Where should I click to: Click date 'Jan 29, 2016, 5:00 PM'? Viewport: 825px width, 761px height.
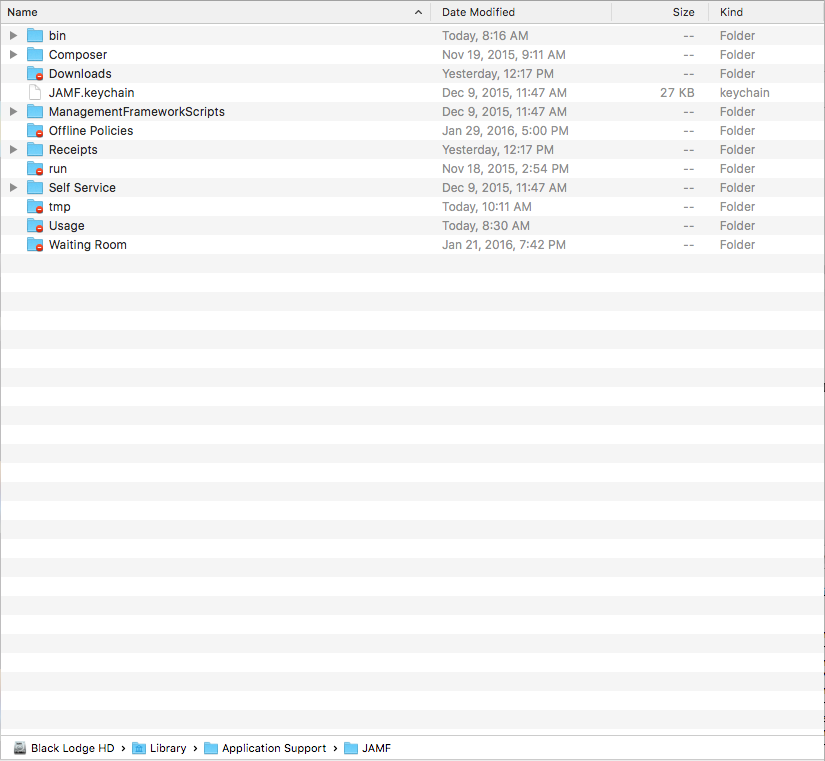tap(505, 131)
